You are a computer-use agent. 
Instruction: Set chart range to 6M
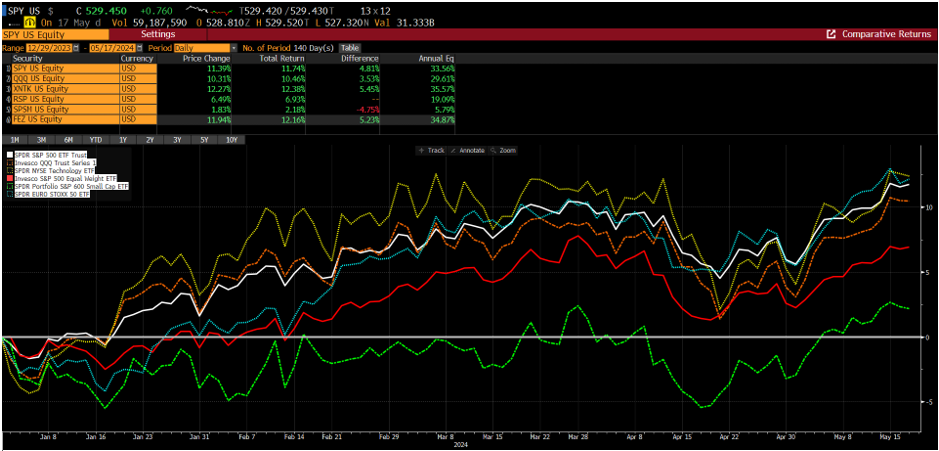point(69,140)
